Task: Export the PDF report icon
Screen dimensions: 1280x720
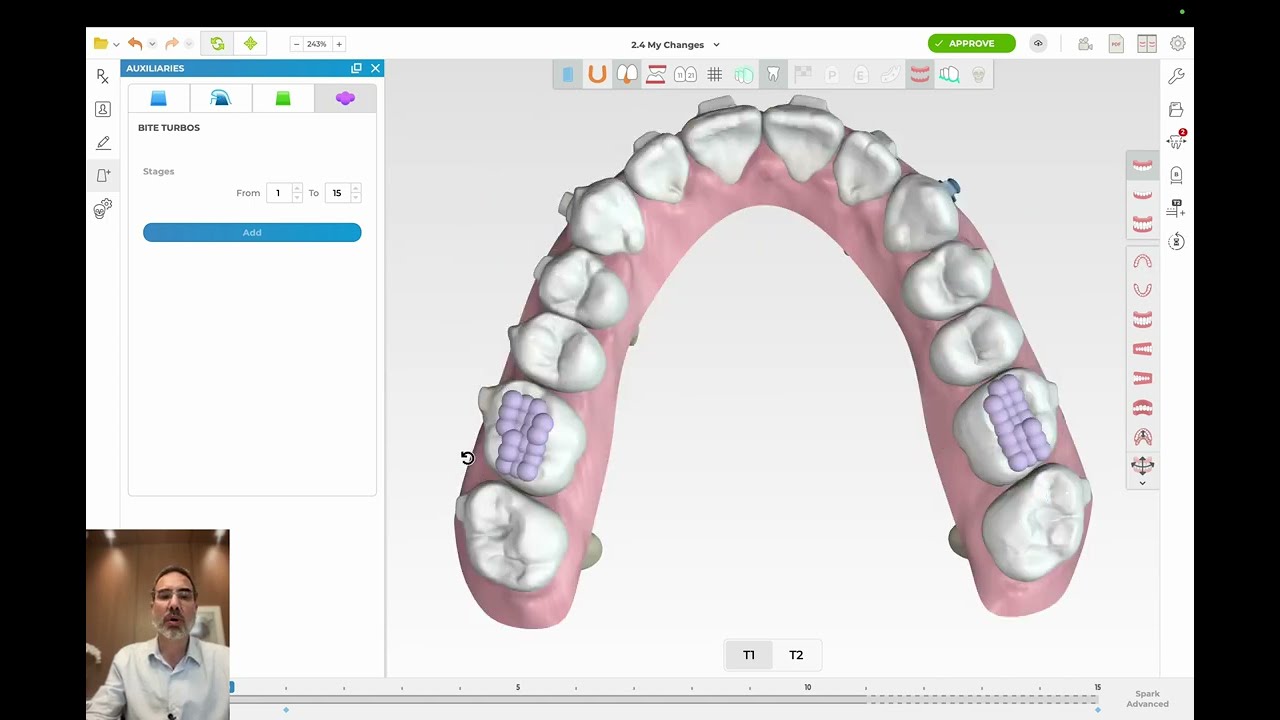Action: pyautogui.click(x=1116, y=44)
